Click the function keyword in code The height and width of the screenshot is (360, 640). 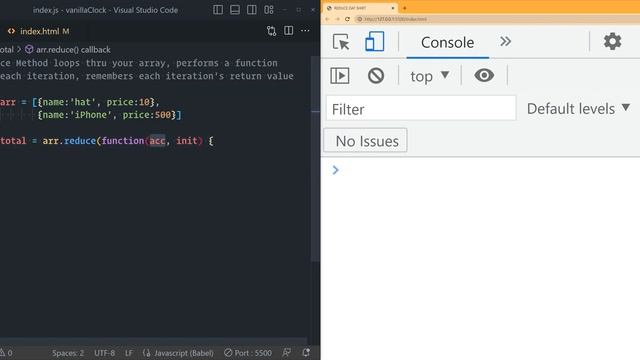tap(123, 141)
